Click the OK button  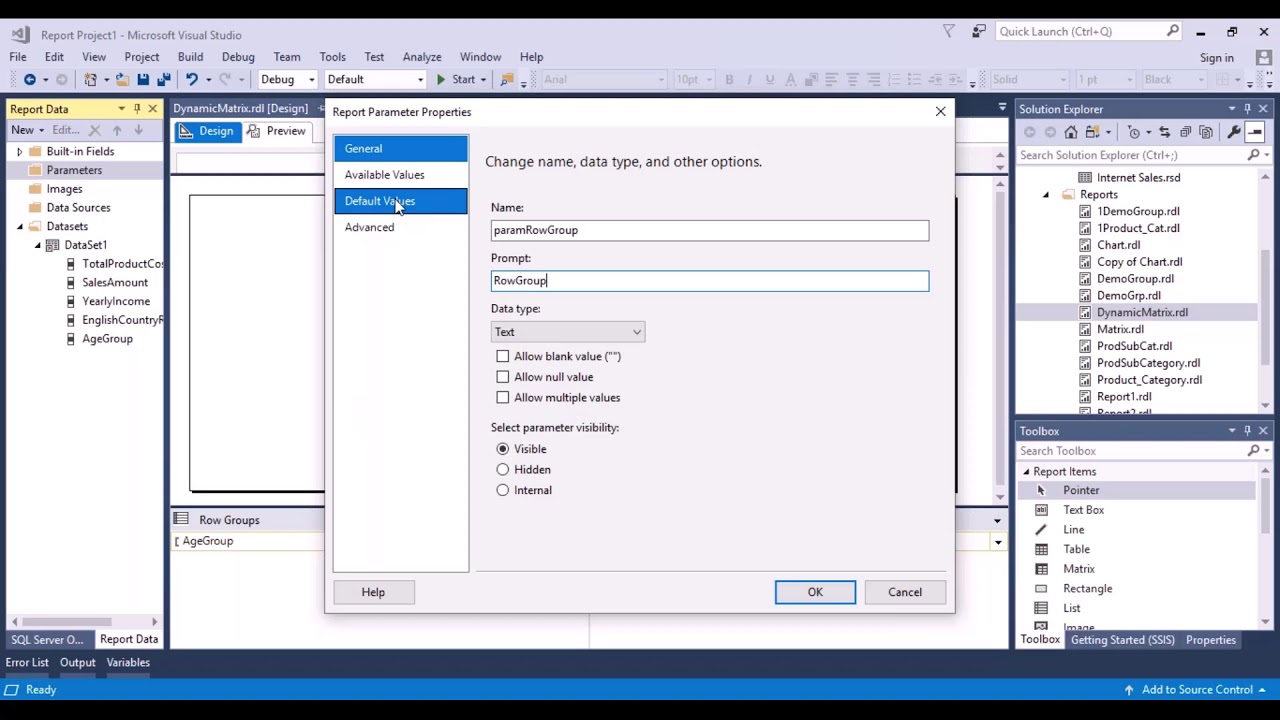click(x=815, y=592)
